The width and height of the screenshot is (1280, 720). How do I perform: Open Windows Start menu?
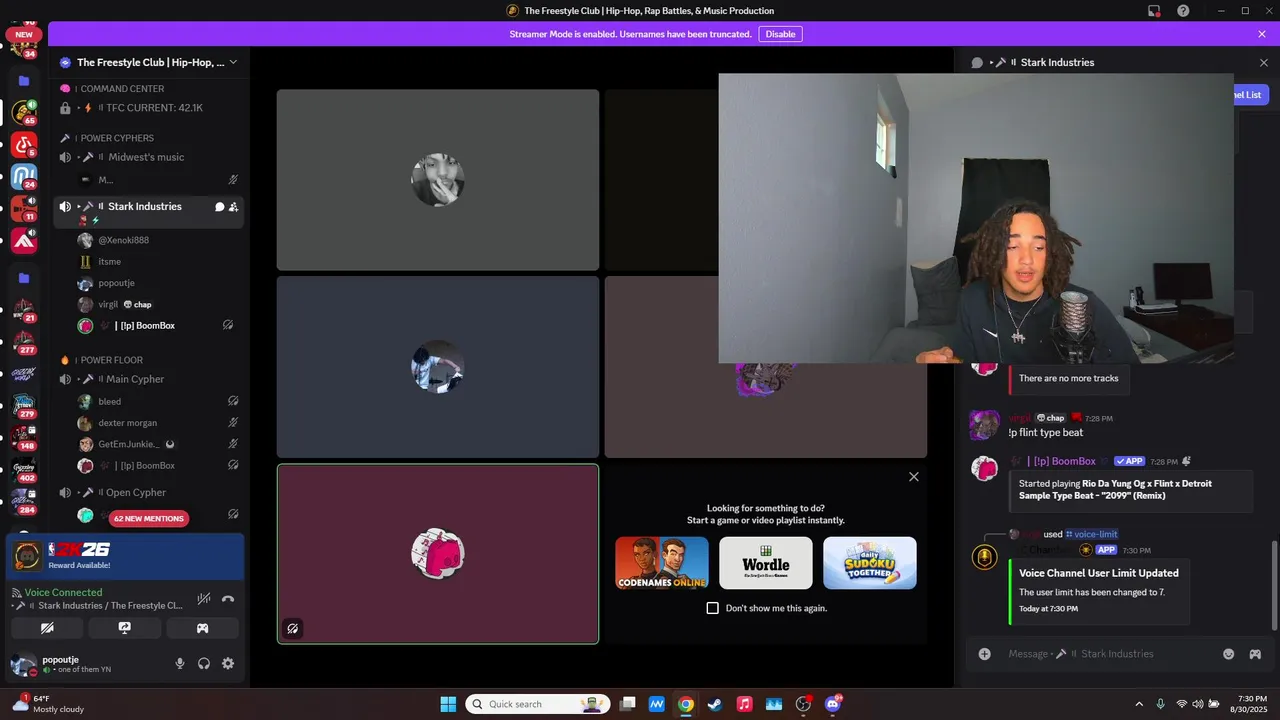(448, 704)
